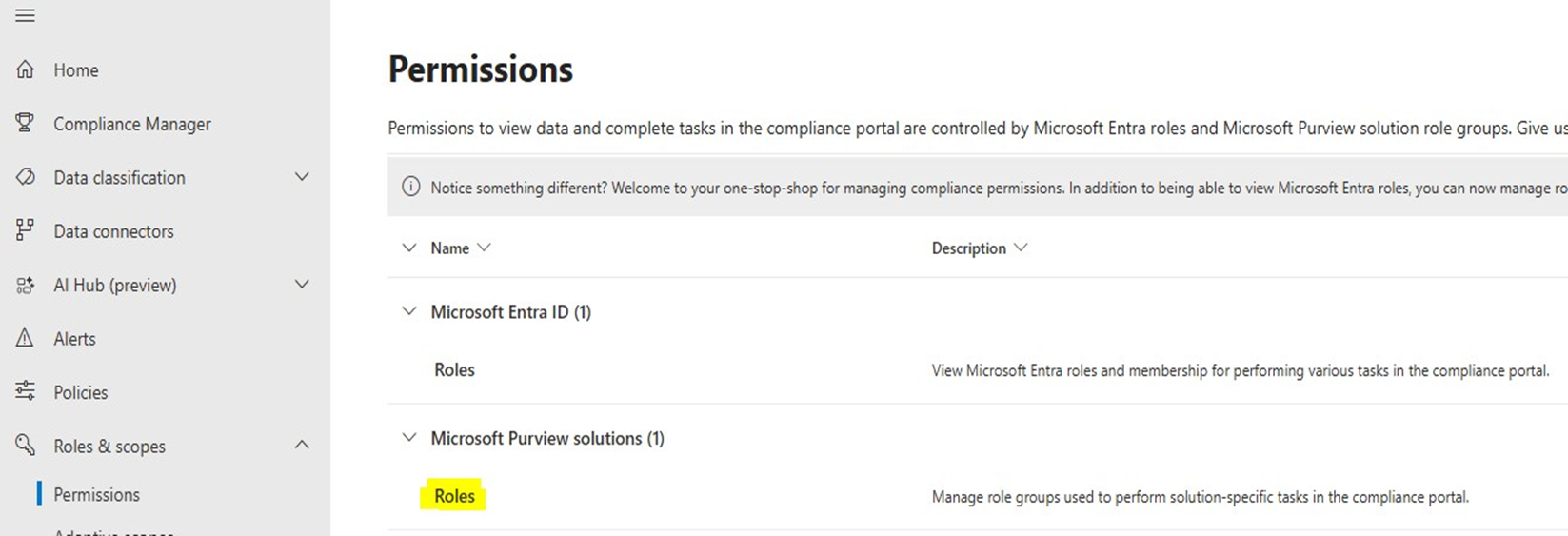This screenshot has height=536, width=1568.
Task: Click the info icon in notice banner
Action: click(x=410, y=187)
